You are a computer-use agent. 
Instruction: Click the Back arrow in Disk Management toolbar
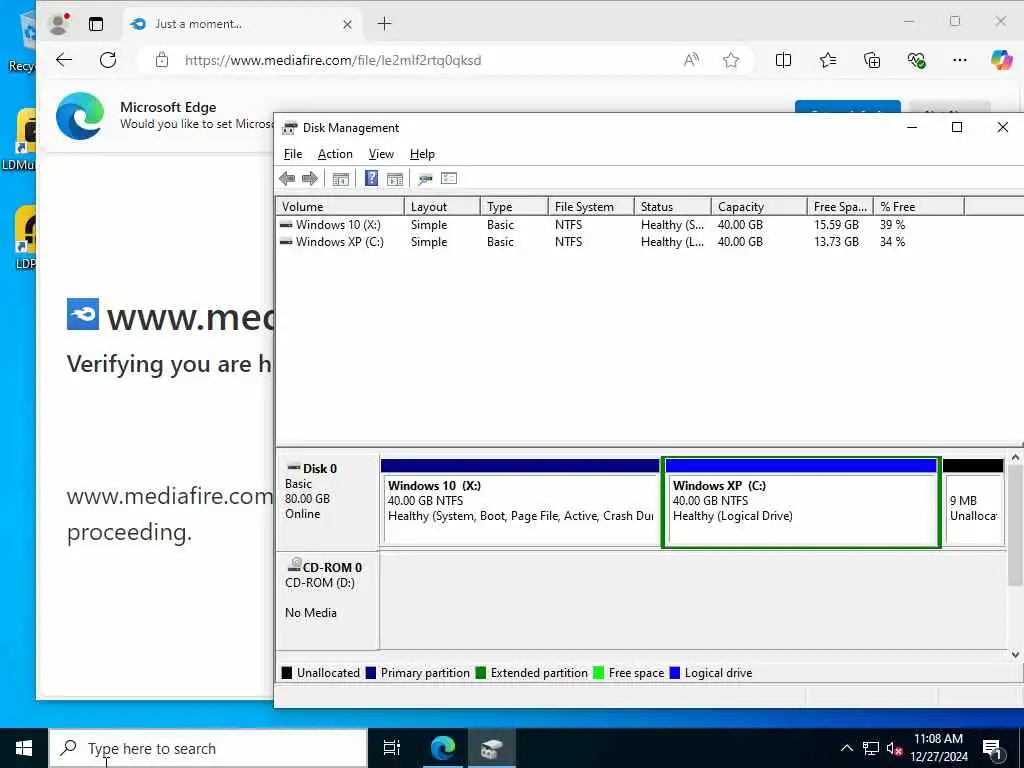[x=287, y=178]
